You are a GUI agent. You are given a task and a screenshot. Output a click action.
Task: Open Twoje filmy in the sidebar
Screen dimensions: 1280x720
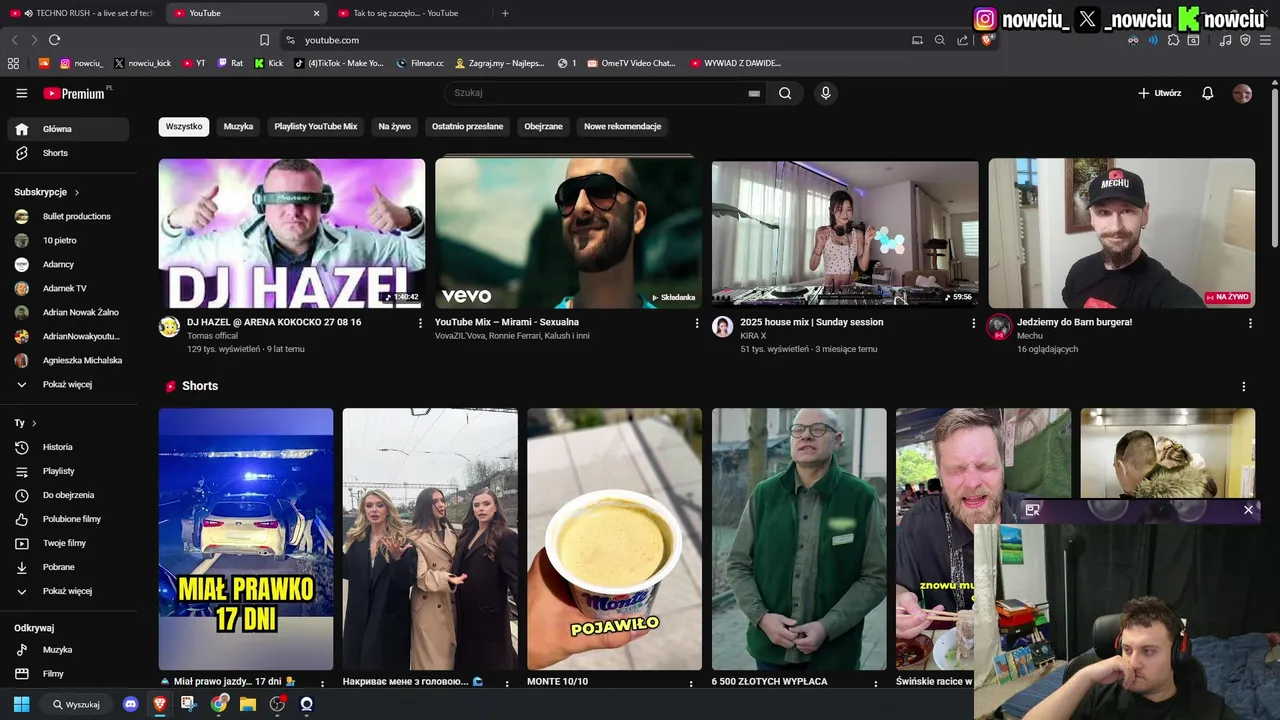tap(68, 543)
